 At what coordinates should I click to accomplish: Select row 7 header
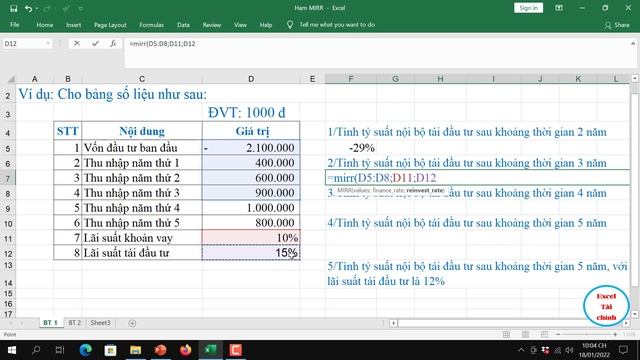tap(8, 178)
